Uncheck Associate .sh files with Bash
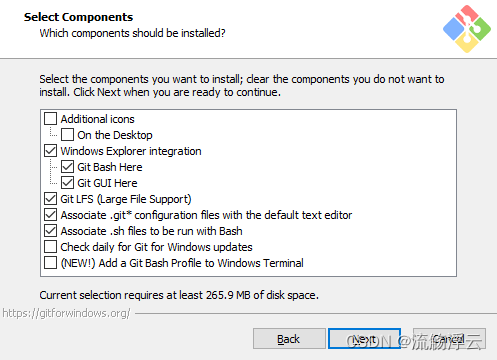 (x=50, y=231)
